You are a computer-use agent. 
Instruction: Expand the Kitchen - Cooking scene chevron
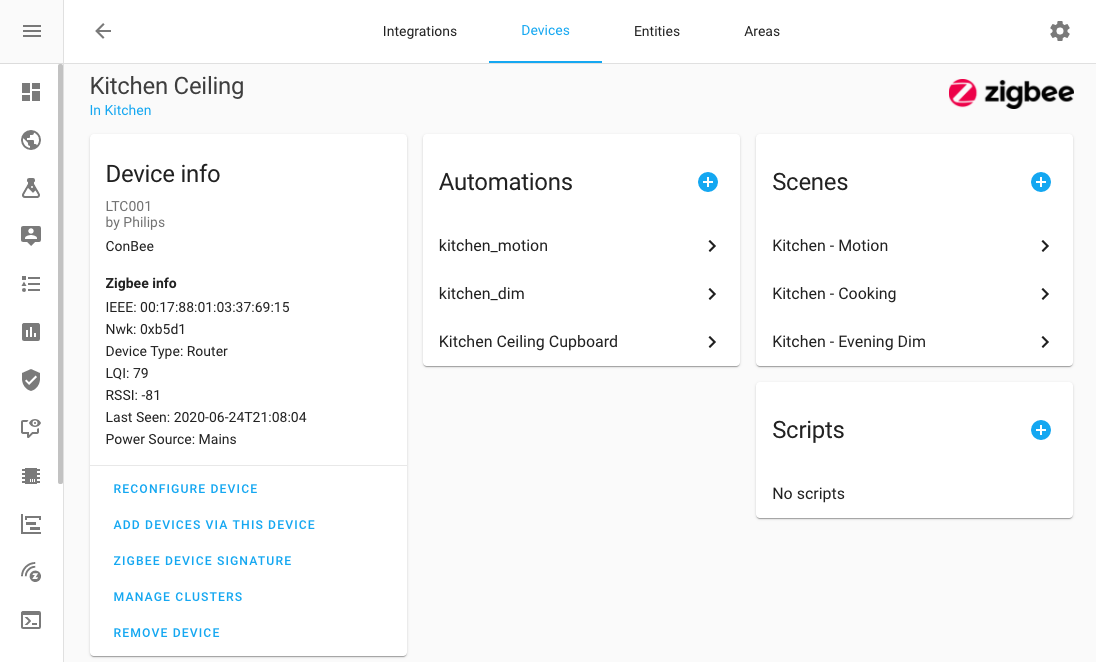point(1045,294)
